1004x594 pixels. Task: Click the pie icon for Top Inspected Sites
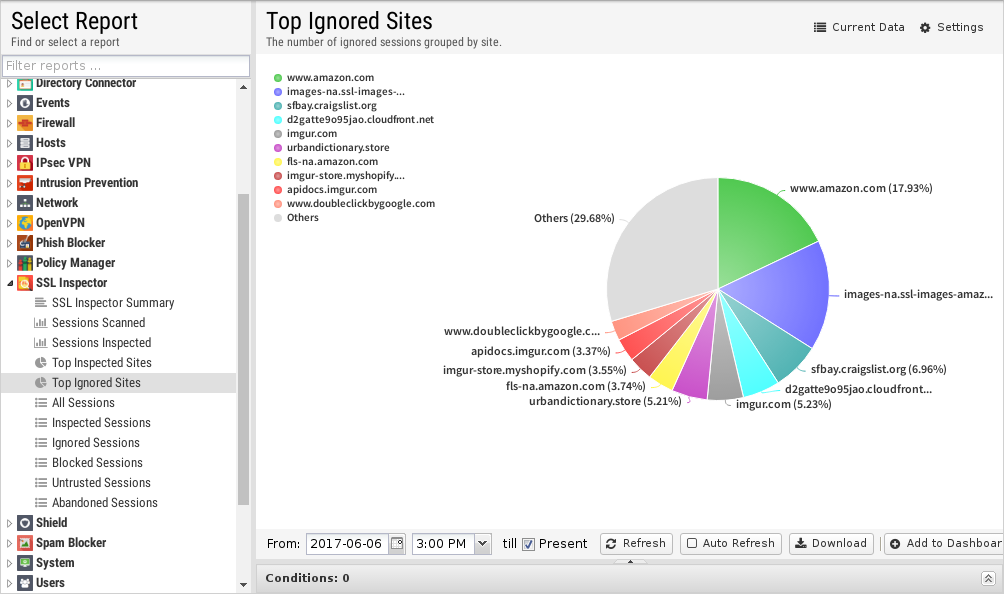[x=41, y=363]
